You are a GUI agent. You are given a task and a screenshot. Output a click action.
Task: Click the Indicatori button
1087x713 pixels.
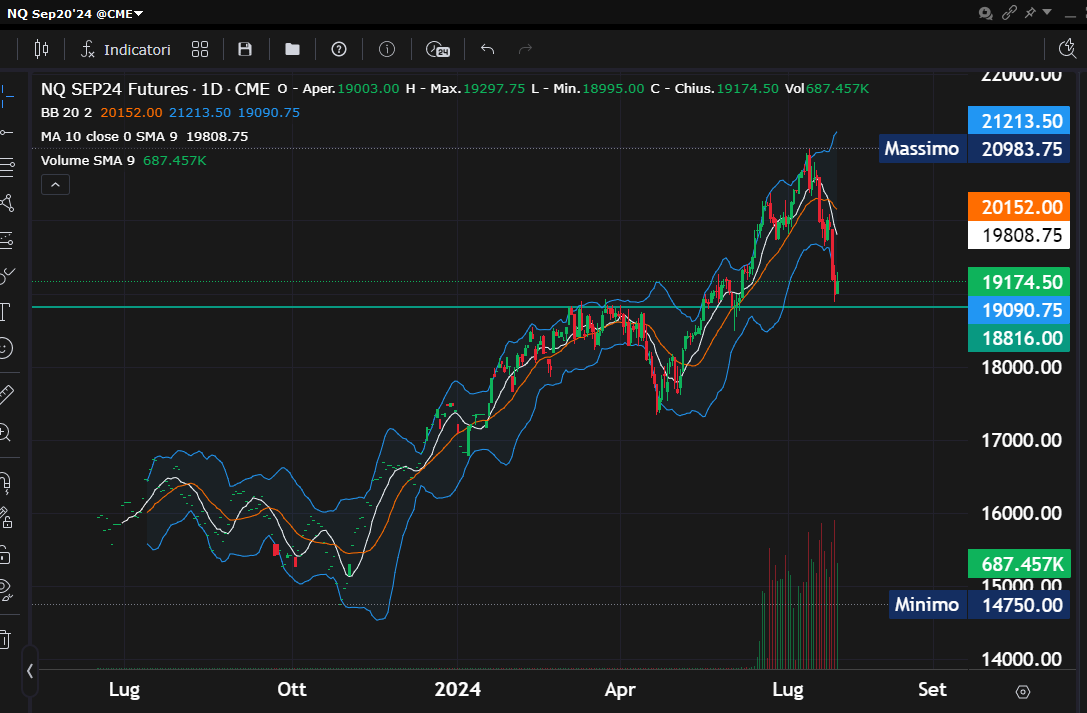(126, 49)
